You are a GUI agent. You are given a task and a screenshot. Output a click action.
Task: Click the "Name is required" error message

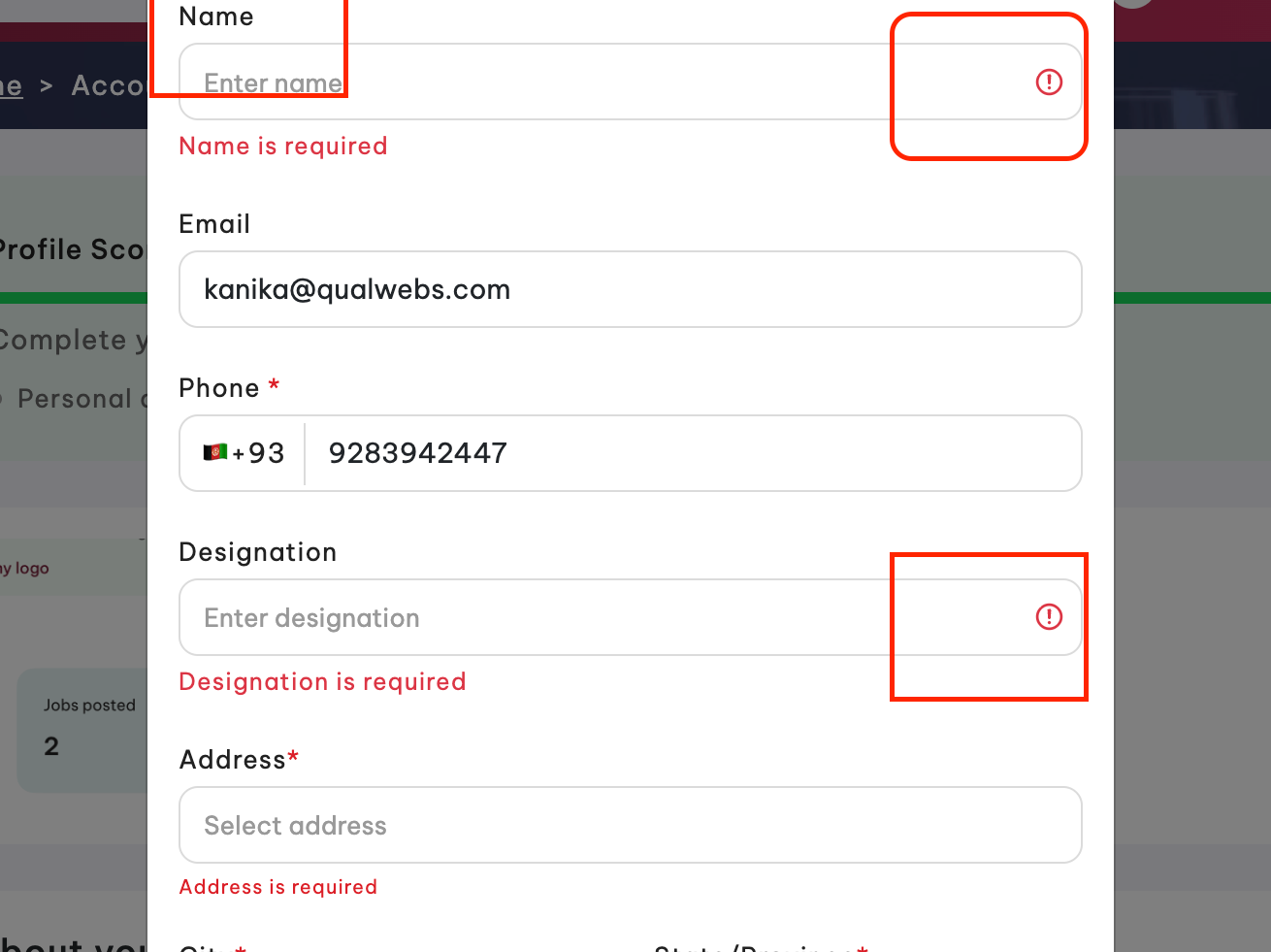[x=283, y=147]
